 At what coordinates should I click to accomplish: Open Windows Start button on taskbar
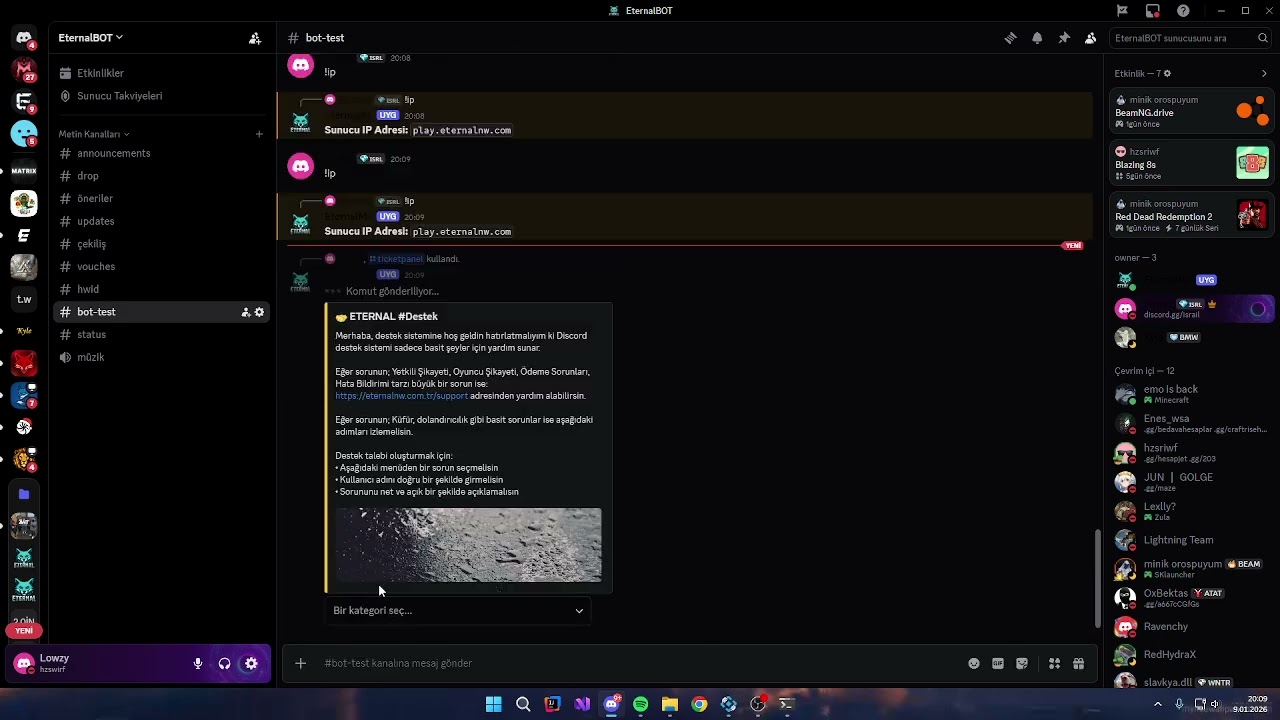(x=494, y=704)
